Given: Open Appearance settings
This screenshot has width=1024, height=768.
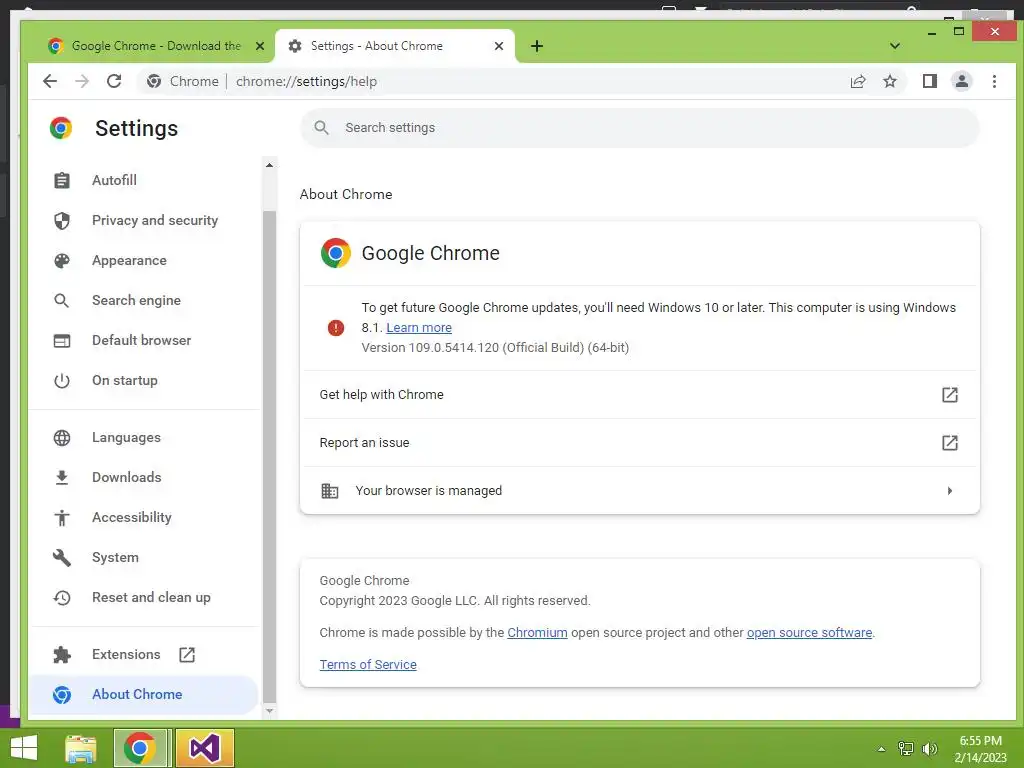Looking at the screenshot, I should point(144,260).
